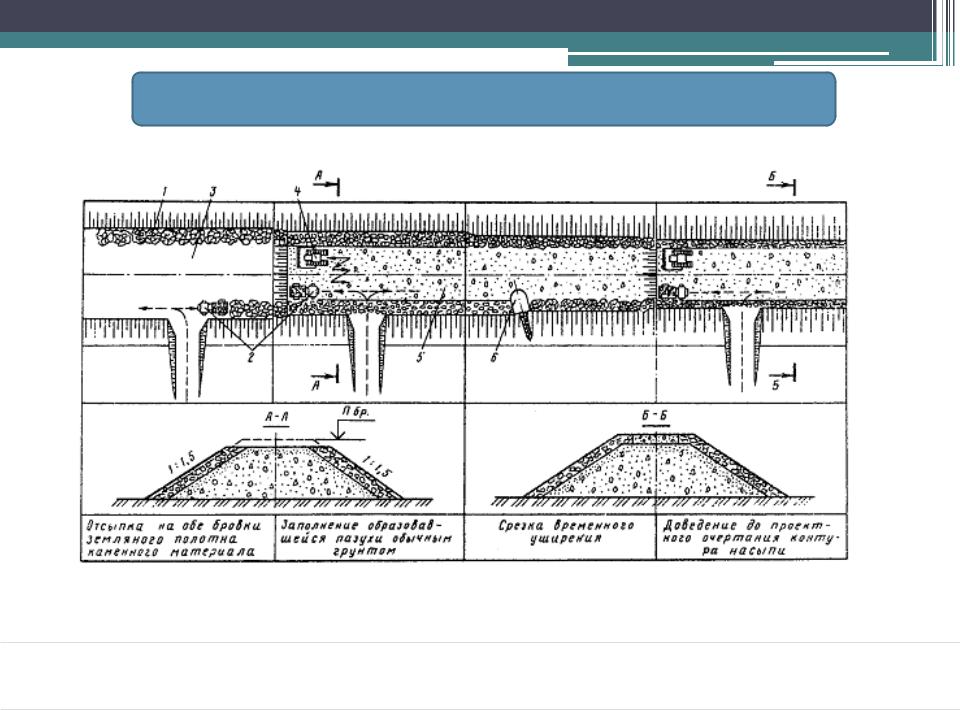The height and width of the screenshot is (710, 960).
Task: Click callout number '1' above the plan
Action: click(164, 192)
